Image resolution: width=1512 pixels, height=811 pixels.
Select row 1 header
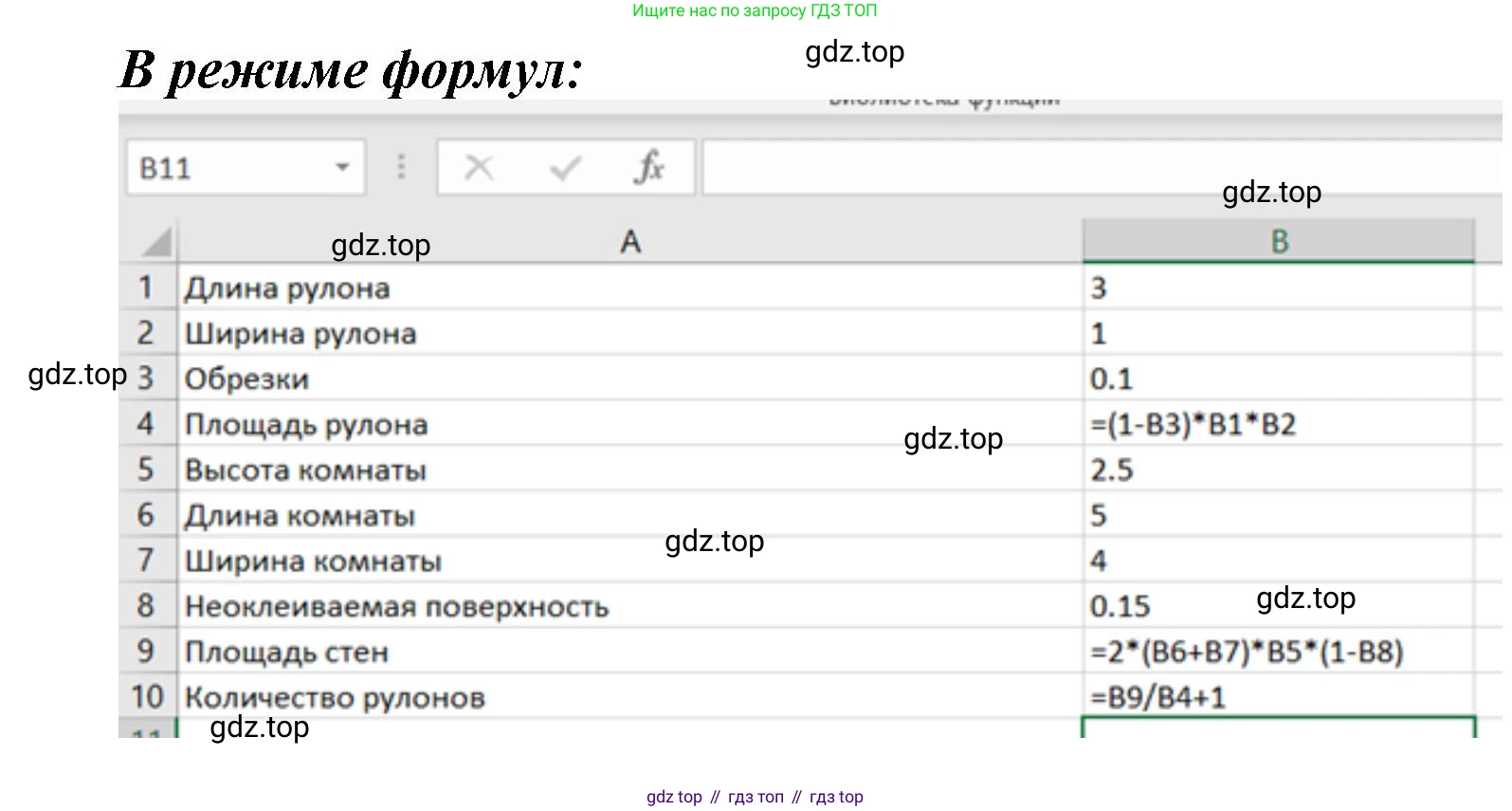147,286
